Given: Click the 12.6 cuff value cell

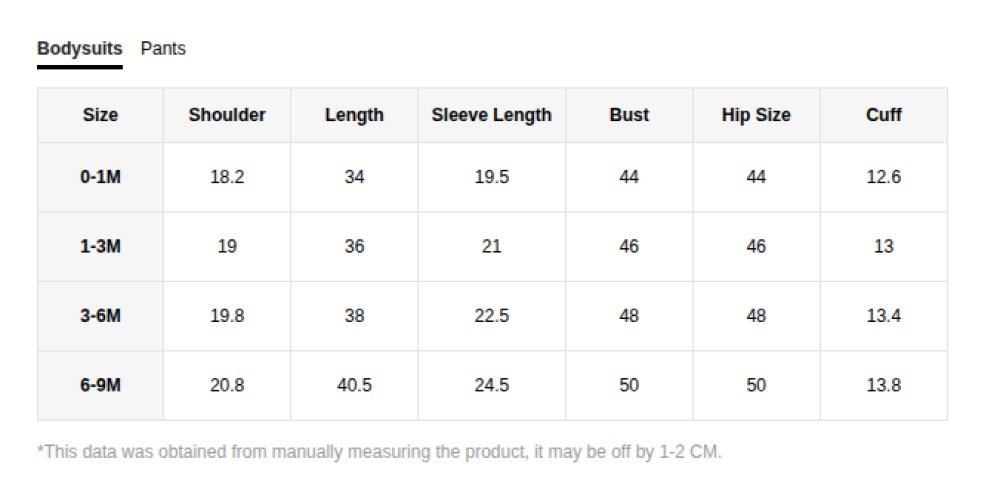Looking at the screenshot, I should coord(884,177).
